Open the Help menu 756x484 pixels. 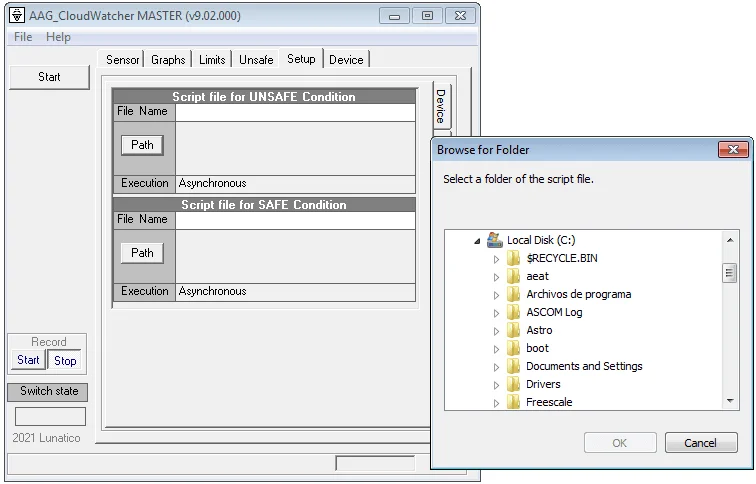tap(58, 37)
